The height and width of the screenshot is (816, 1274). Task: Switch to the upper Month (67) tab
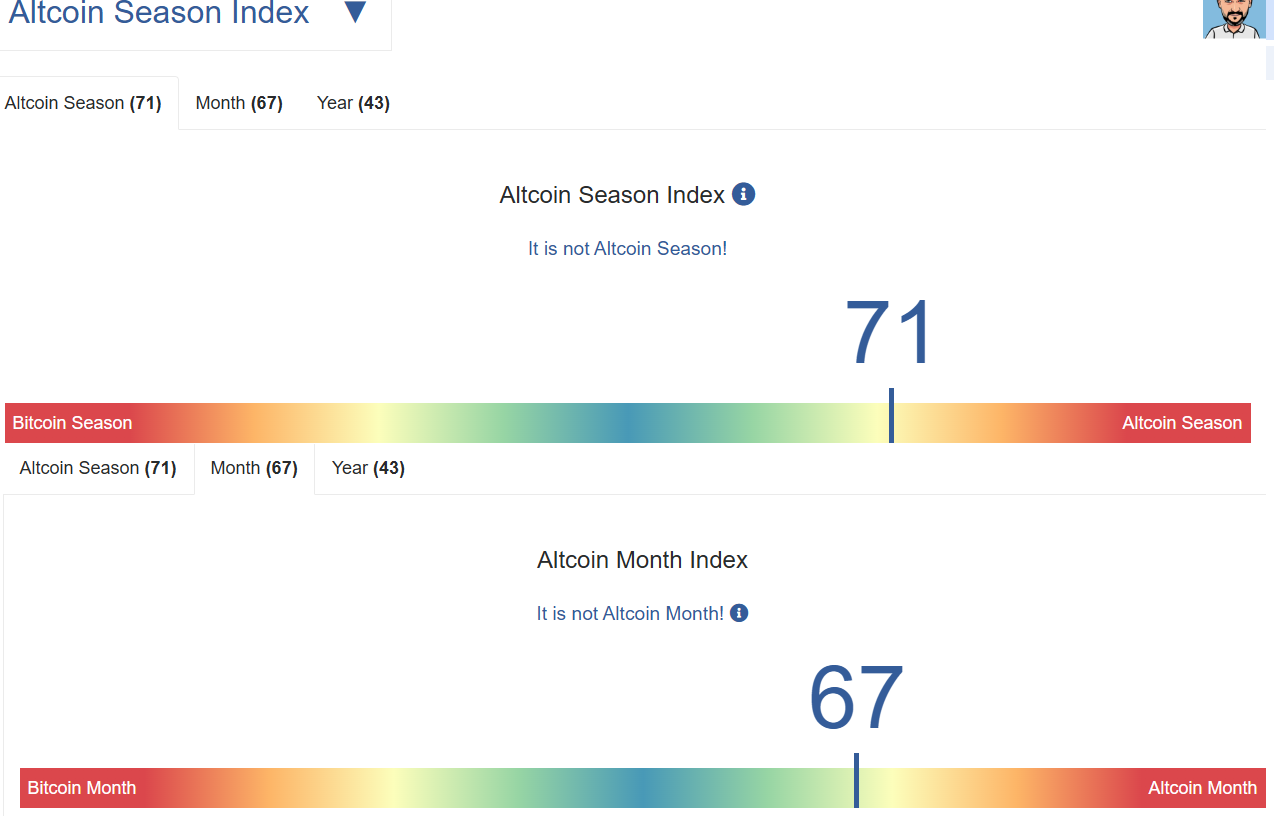(x=239, y=103)
